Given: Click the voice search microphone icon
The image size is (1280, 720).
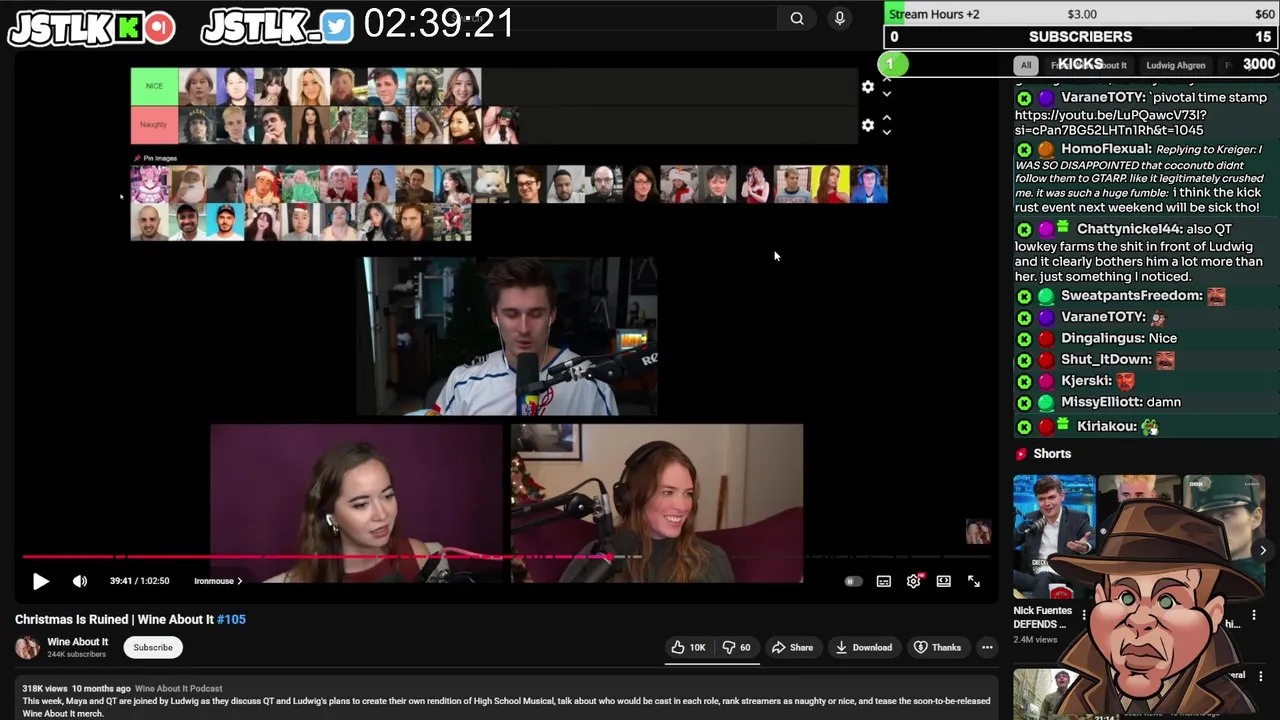Looking at the screenshot, I should (x=840, y=18).
